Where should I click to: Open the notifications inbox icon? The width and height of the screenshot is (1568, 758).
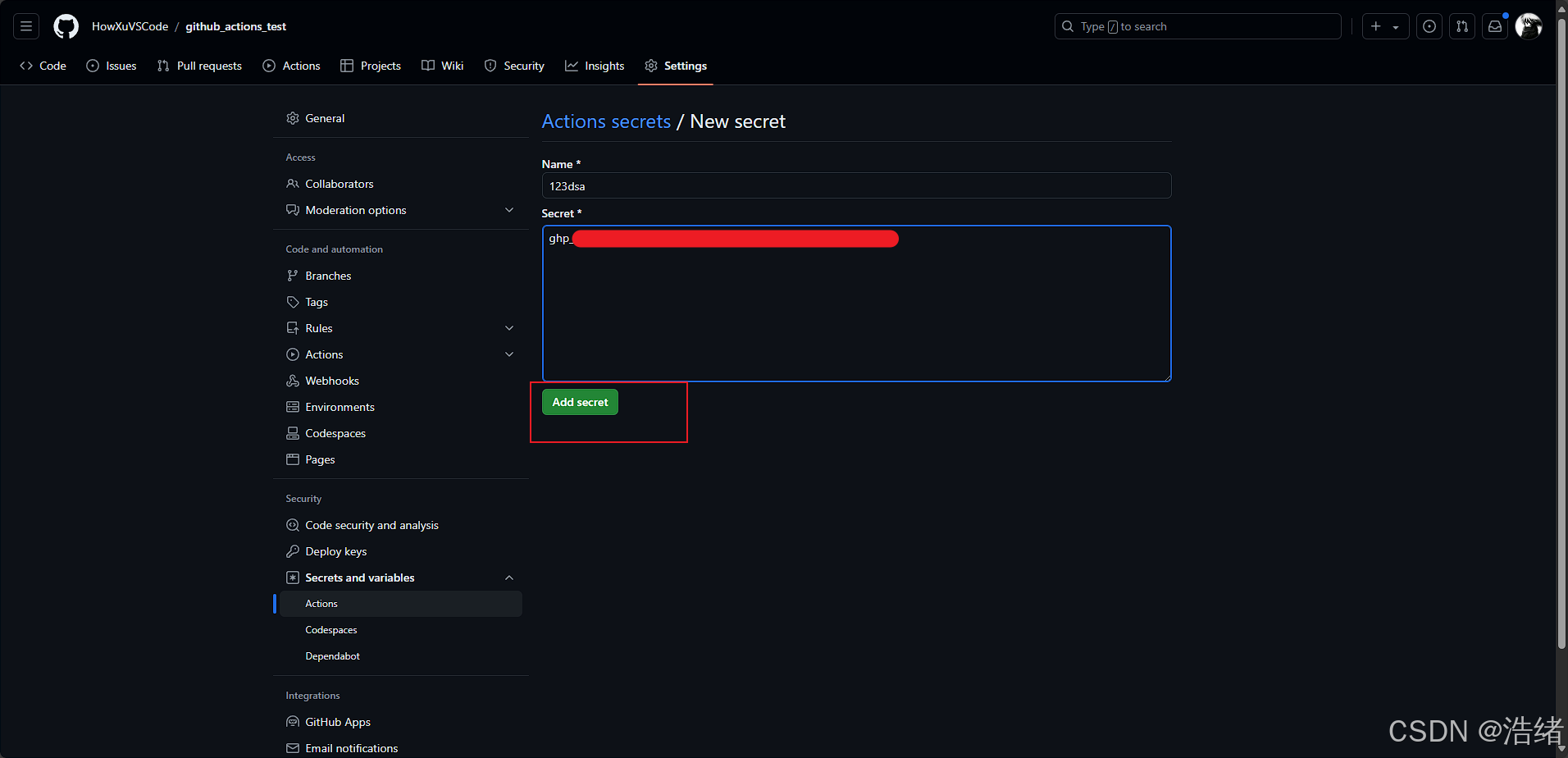(x=1495, y=26)
